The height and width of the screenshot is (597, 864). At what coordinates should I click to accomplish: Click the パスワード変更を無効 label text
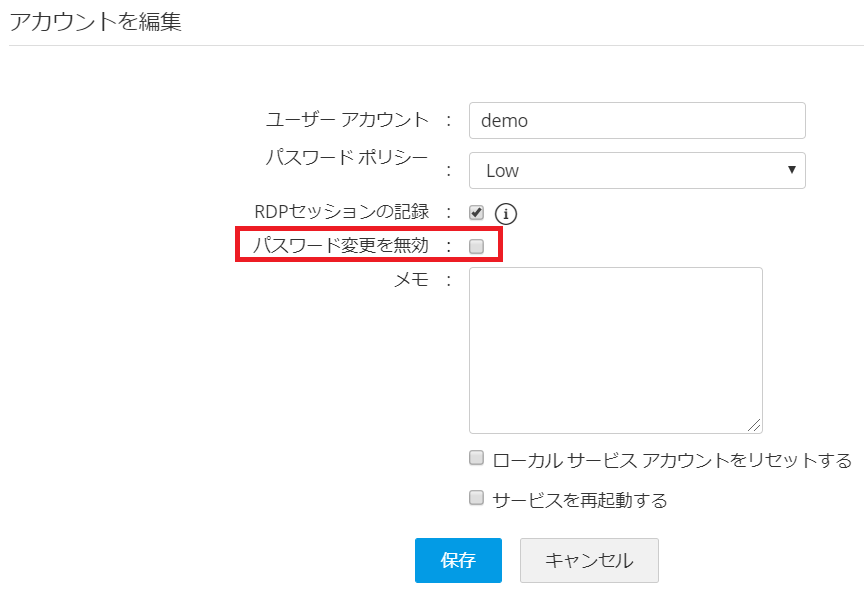(341, 246)
